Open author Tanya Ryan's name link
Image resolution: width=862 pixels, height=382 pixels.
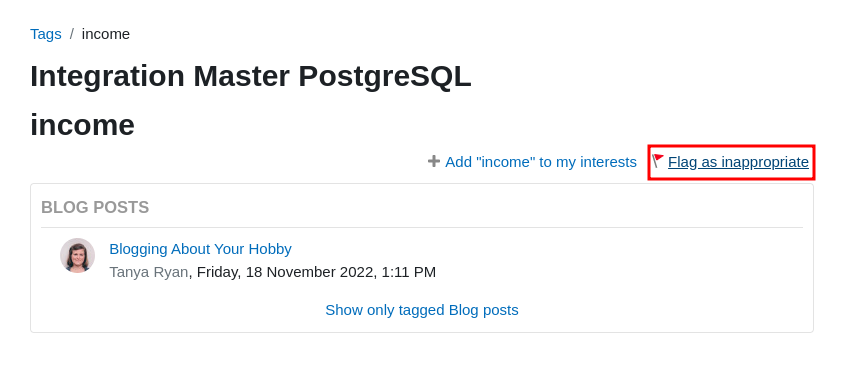(148, 272)
